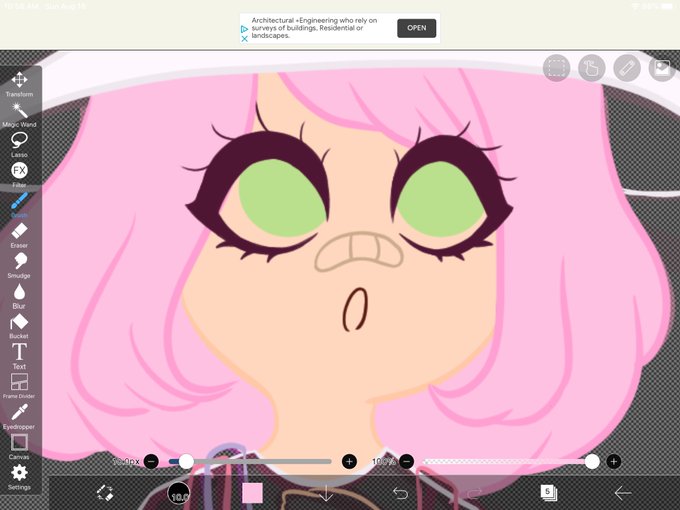Viewport: 680px width, 510px height.
Task: Click the brush thickness slider
Action: [x=250, y=461]
